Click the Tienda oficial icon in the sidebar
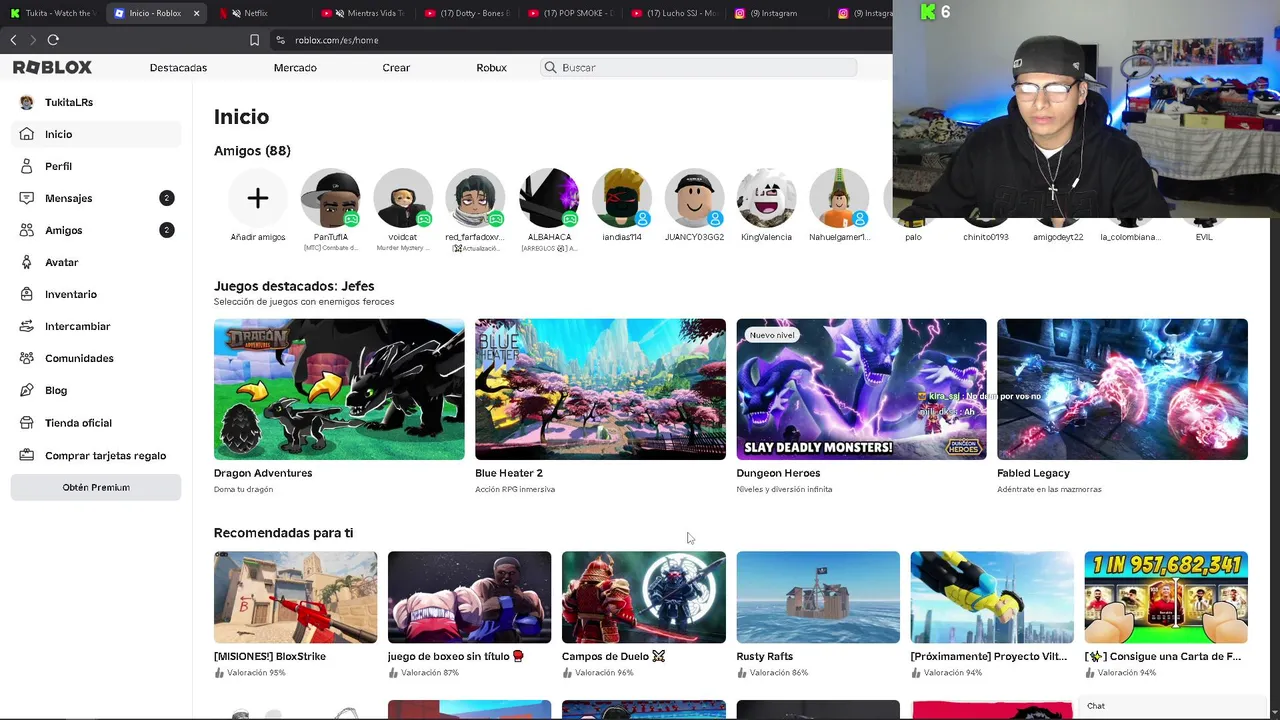This screenshot has width=1280, height=720. 27,423
